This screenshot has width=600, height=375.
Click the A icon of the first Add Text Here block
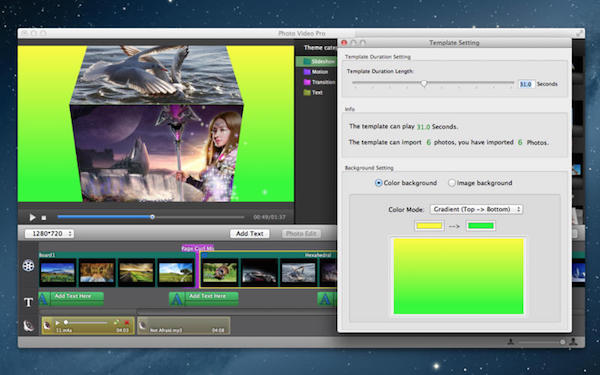coord(44,299)
